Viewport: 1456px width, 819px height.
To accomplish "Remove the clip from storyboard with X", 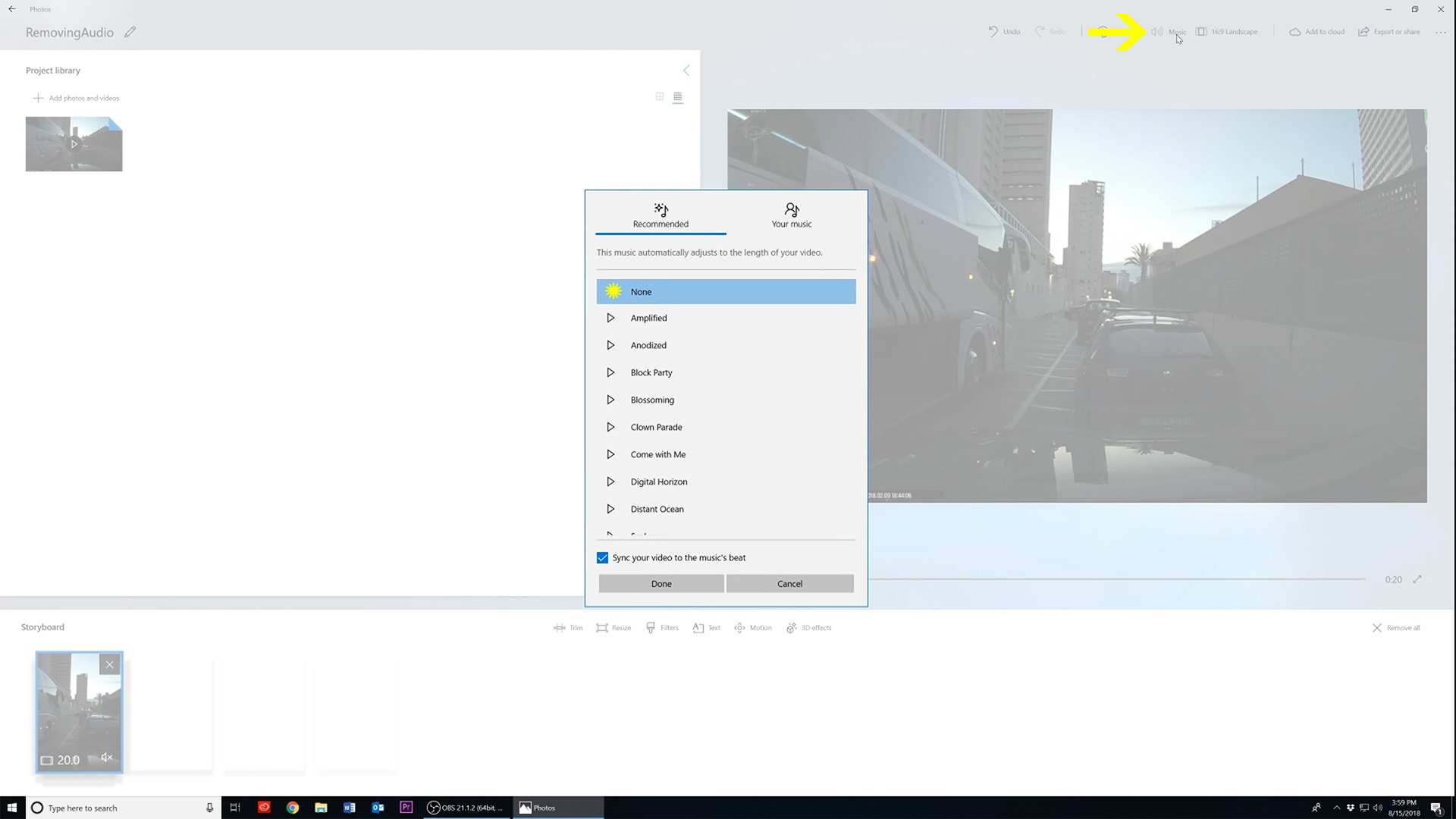I will point(110,664).
